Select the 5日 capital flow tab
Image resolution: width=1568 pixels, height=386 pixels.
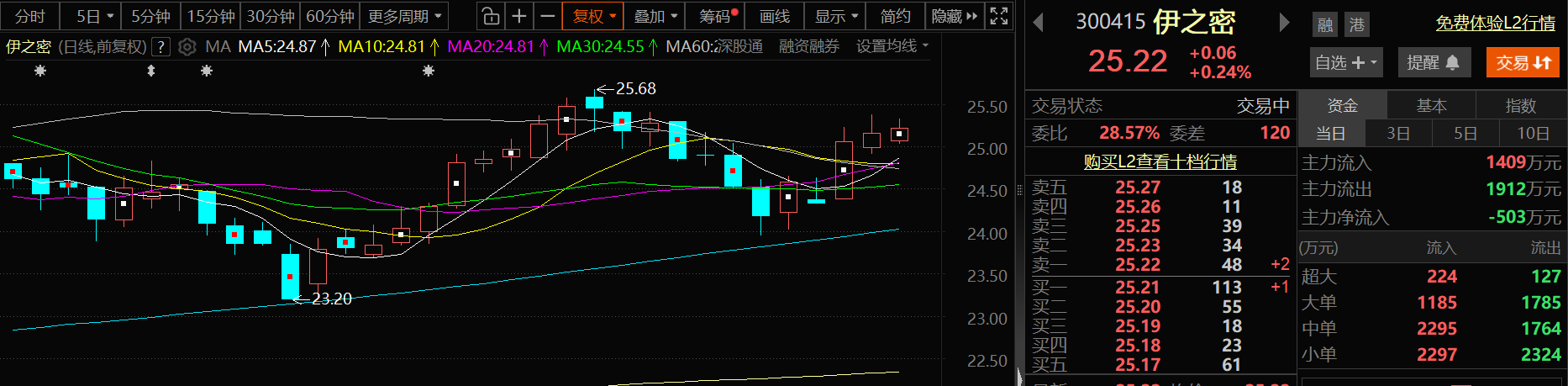1465,133
